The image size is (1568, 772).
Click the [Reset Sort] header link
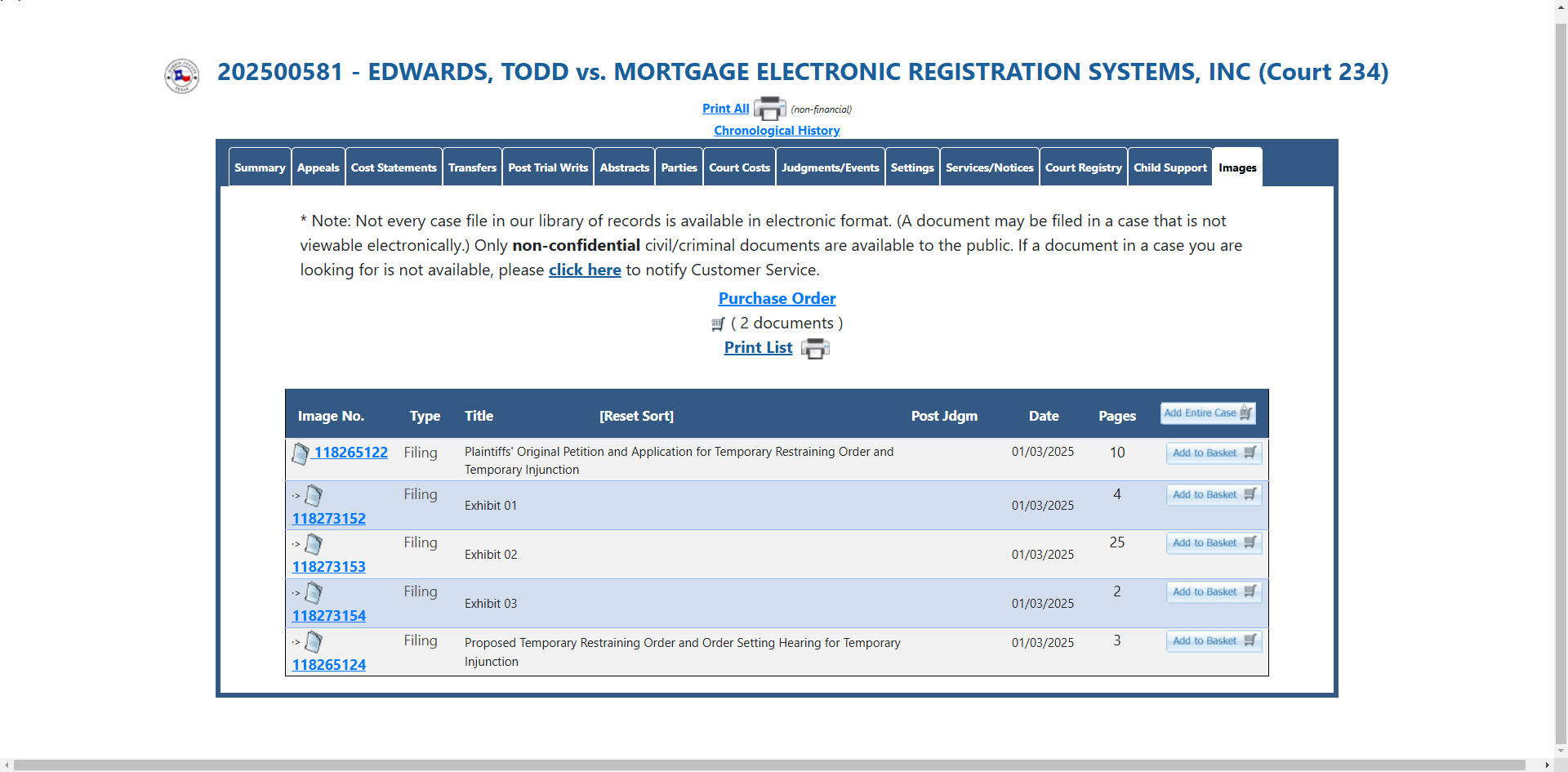point(636,416)
